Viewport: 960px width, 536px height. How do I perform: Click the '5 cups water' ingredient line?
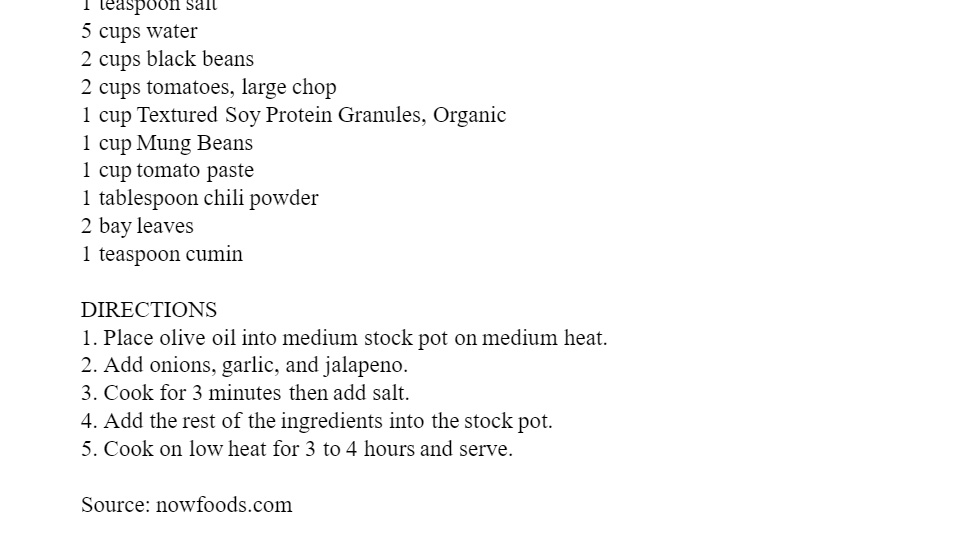[x=139, y=31]
